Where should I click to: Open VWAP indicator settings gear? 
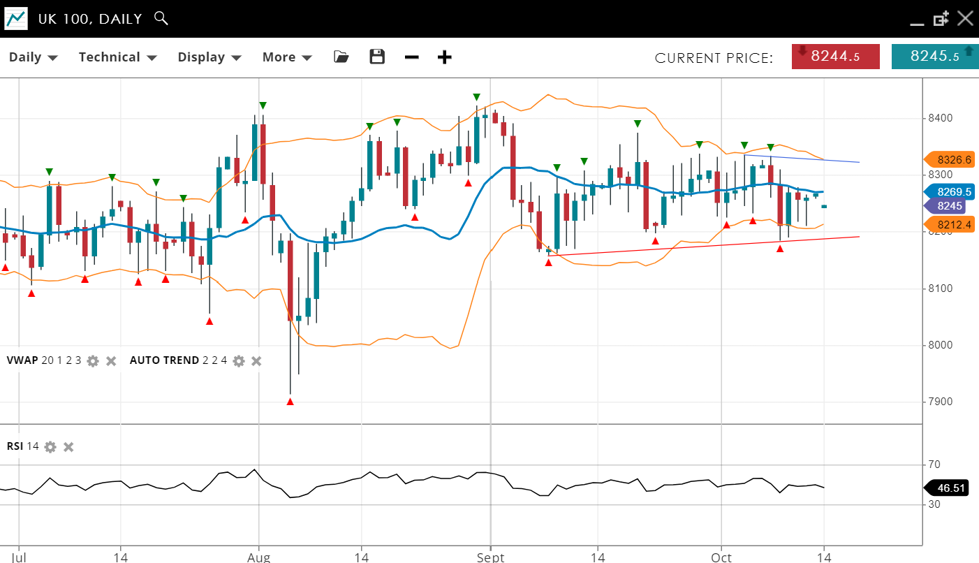(93, 361)
